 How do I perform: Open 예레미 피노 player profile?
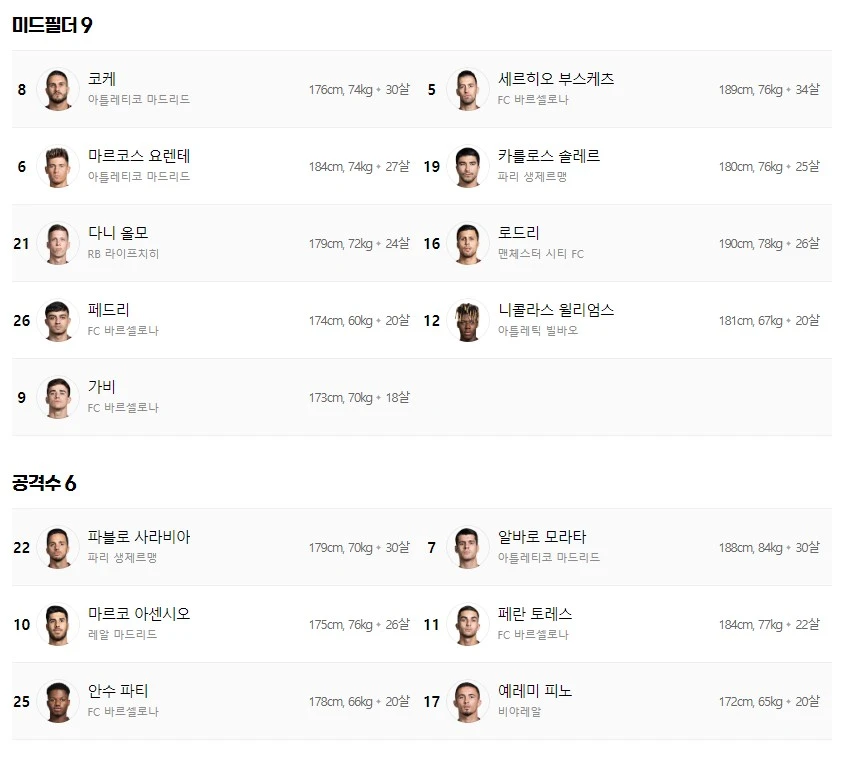[535, 691]
